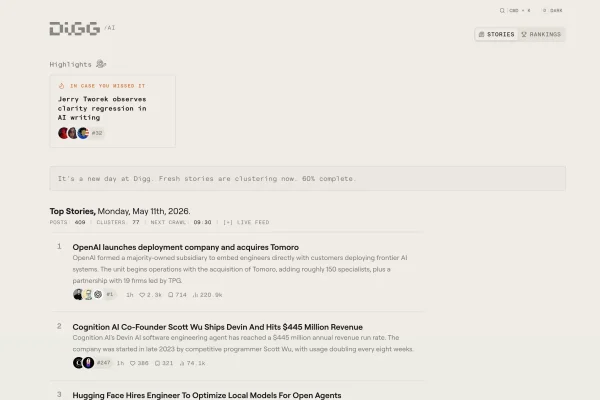This screenshot has width=600, height=400.
Task: Open the /AI section label
Action: click(110, 28)
